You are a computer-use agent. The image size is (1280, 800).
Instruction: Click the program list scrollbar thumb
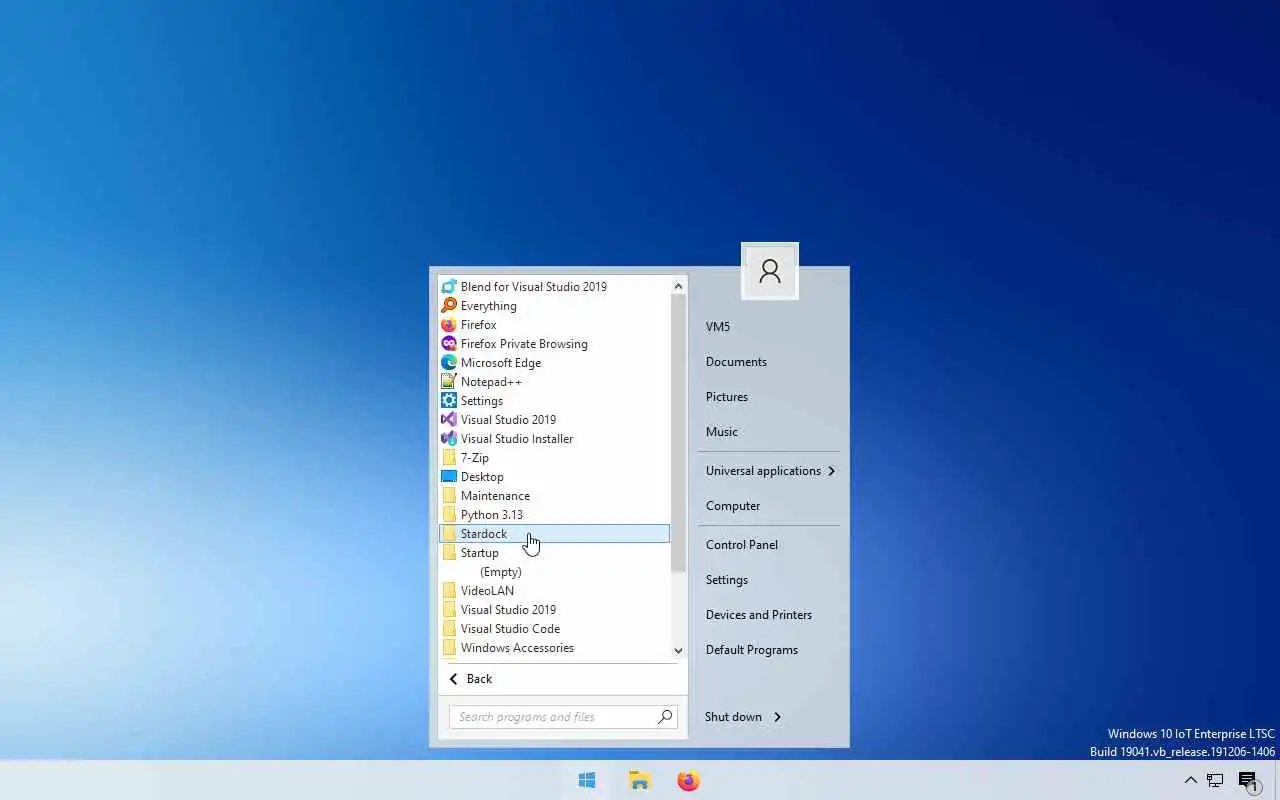point(678,433)
